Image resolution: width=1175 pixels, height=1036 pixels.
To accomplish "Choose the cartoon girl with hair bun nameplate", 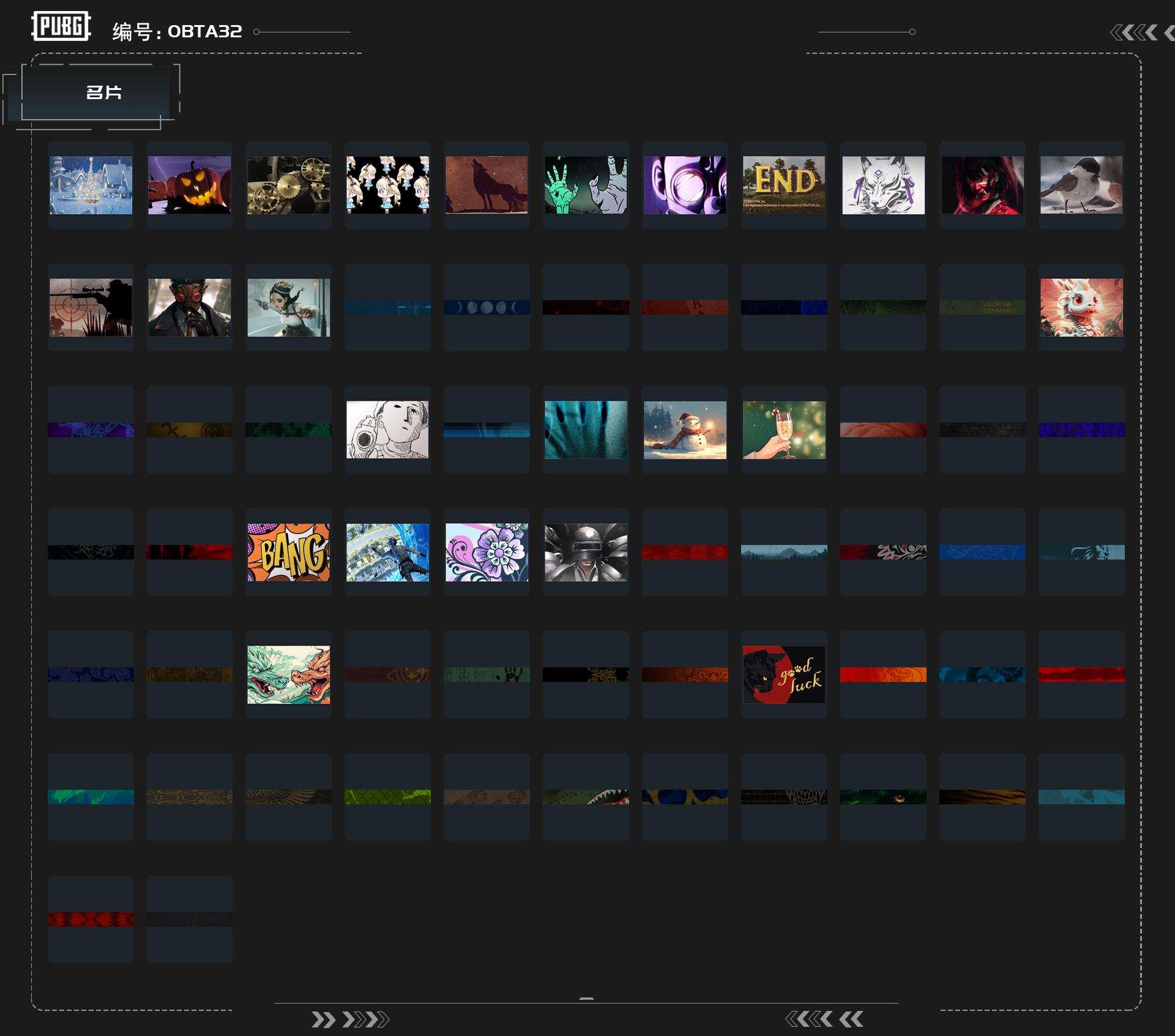I will [289, 307].
